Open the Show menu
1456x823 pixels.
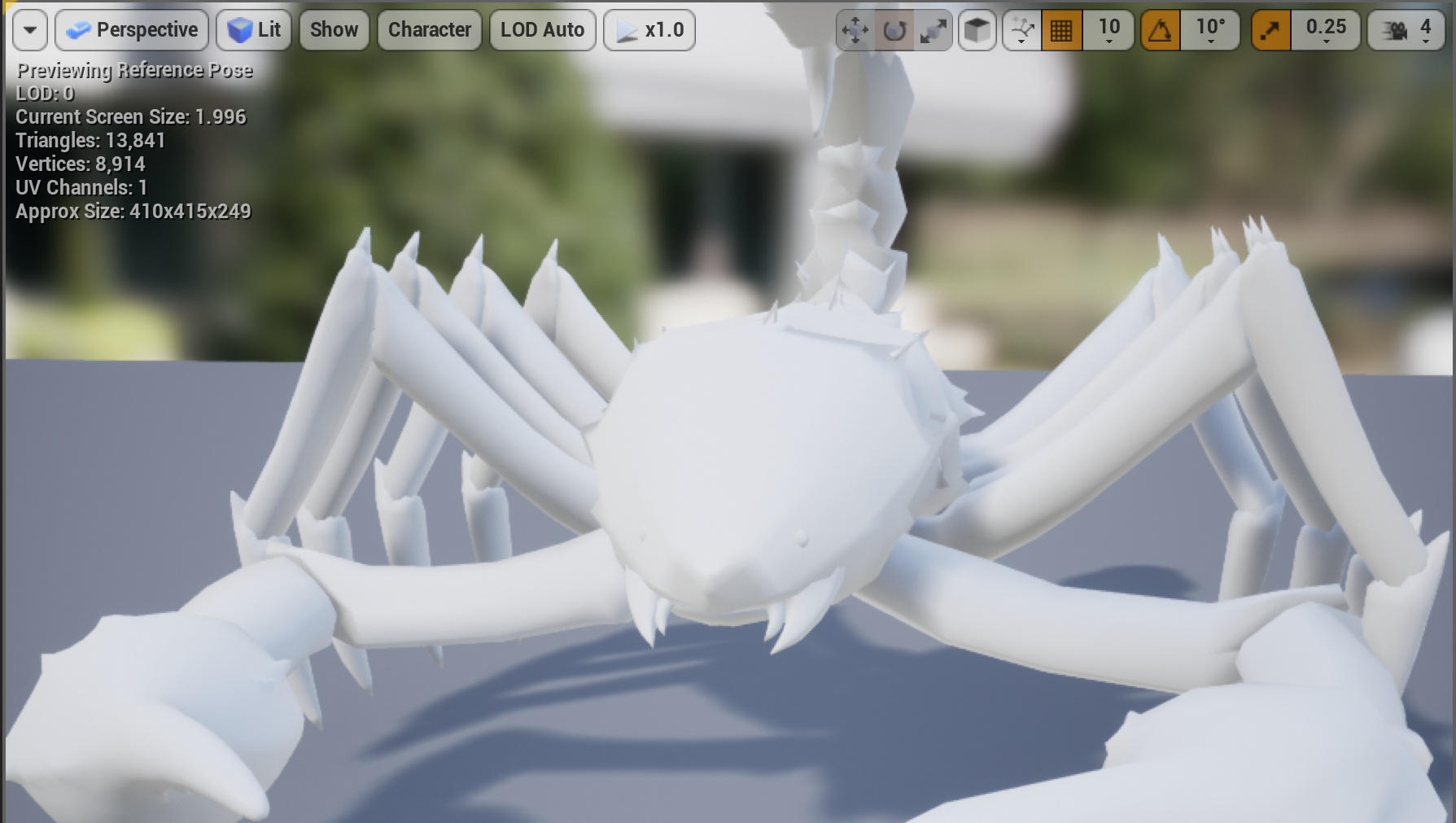point(334,29)
